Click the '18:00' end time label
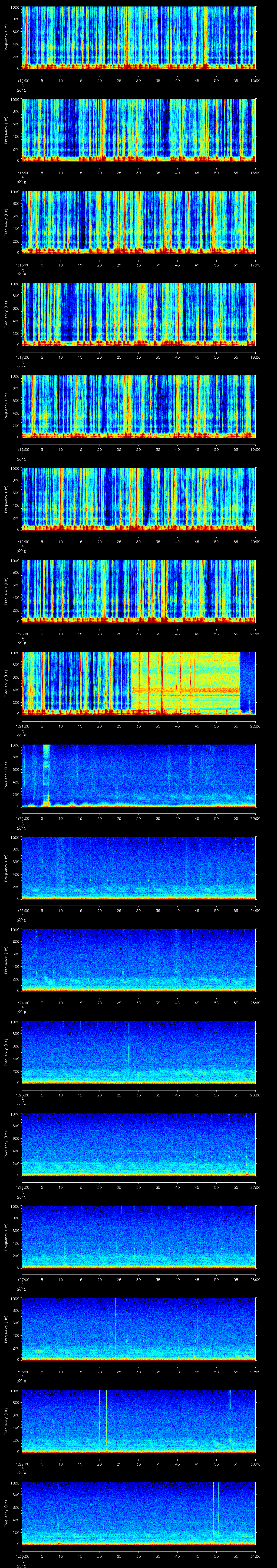 (255, 357)
